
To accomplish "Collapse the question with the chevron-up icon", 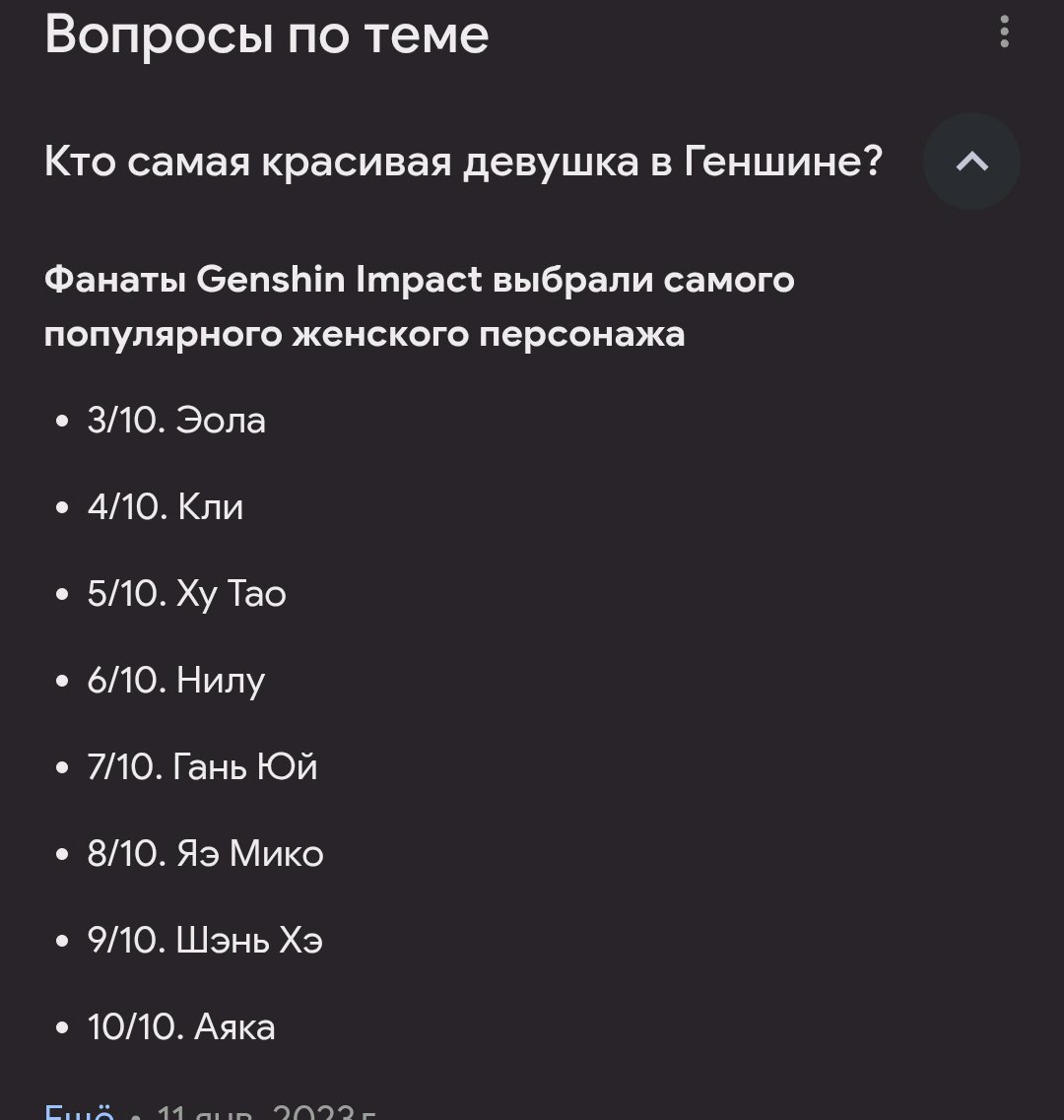I will [971, 162].
